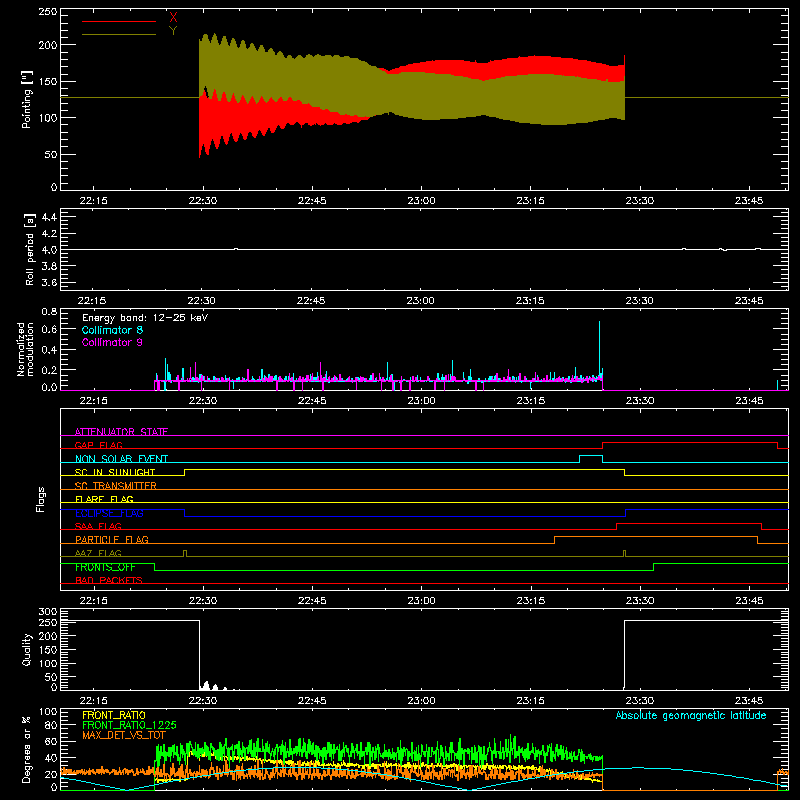The width and height of the screenshot is (800, 800).
Task: Click the SC_TRANSMITTER flag label
Action: (115, 486)
